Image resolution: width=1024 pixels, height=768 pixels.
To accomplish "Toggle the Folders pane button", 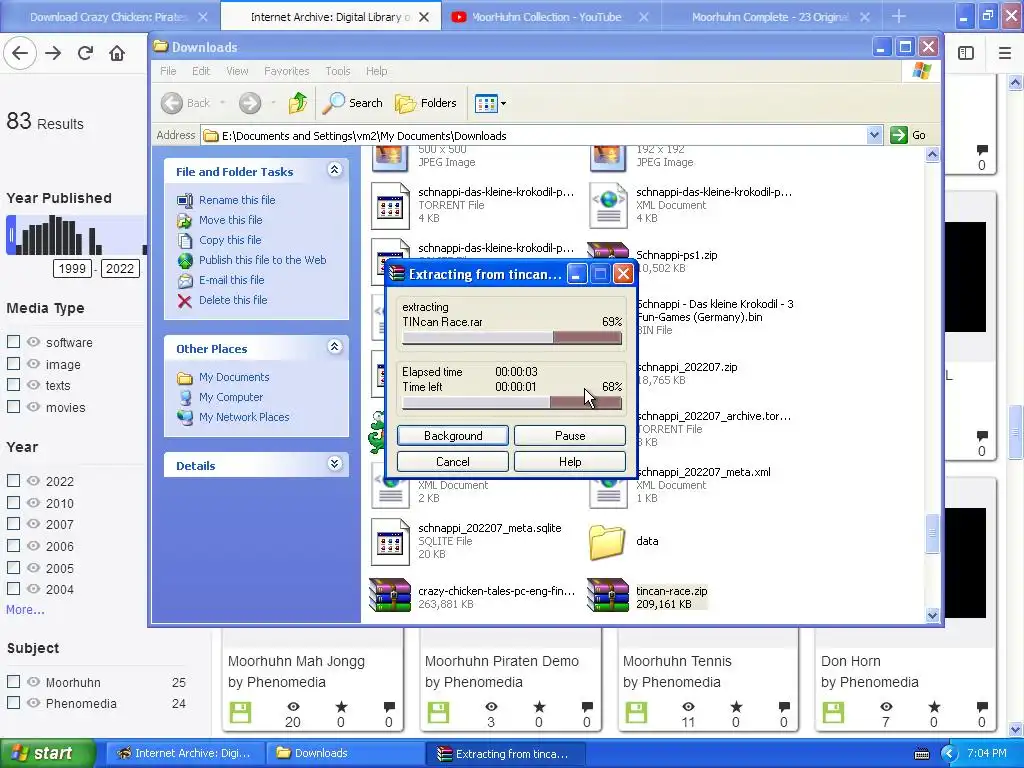I will 425,103.
